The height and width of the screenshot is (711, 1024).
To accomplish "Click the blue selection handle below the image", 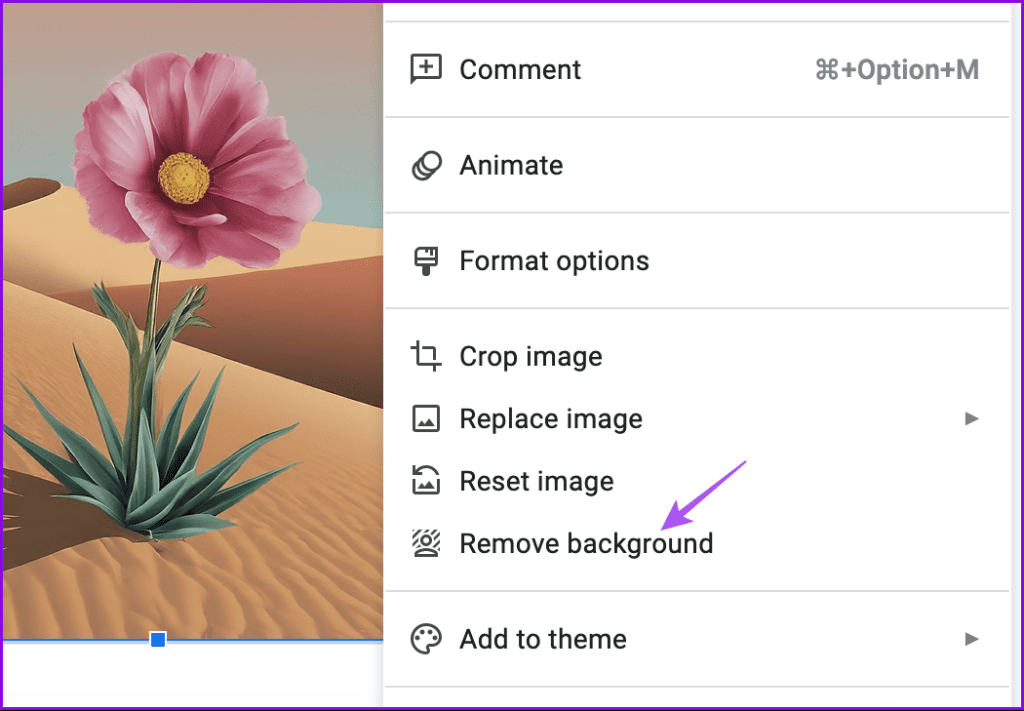I will pyautogui.click(x=157, y=640).
